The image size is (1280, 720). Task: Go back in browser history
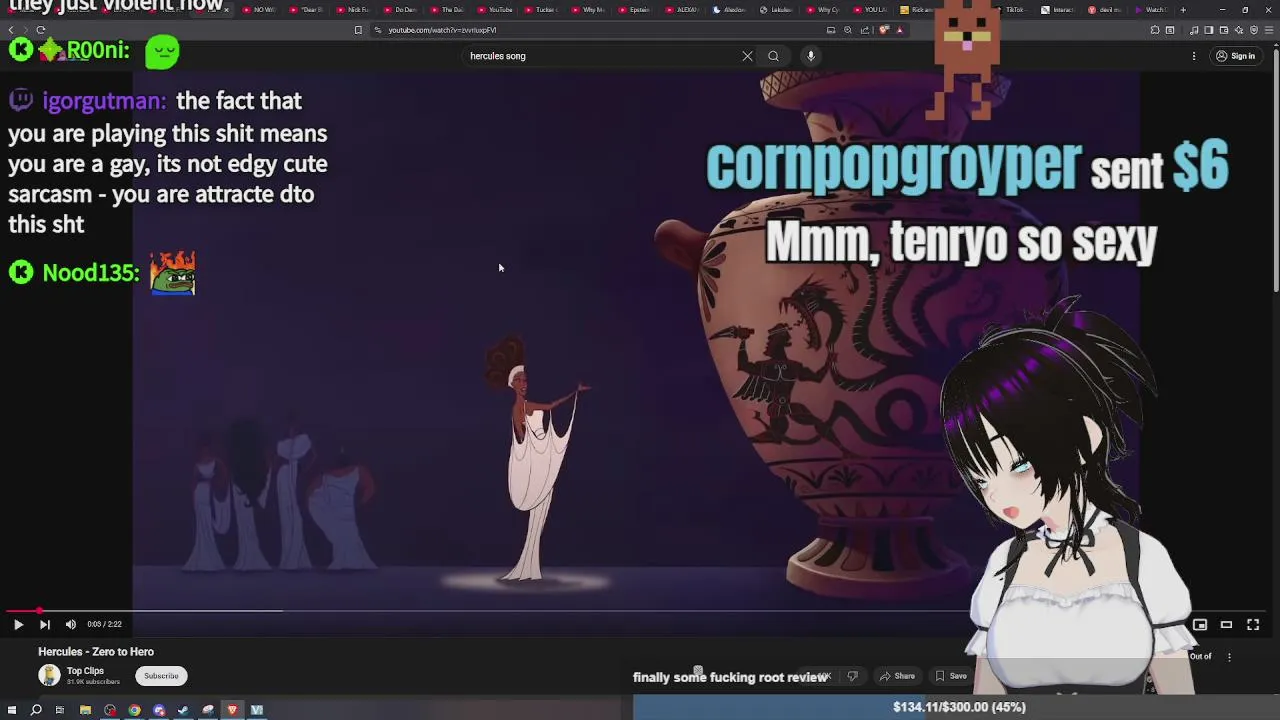(x=11, y=30)
